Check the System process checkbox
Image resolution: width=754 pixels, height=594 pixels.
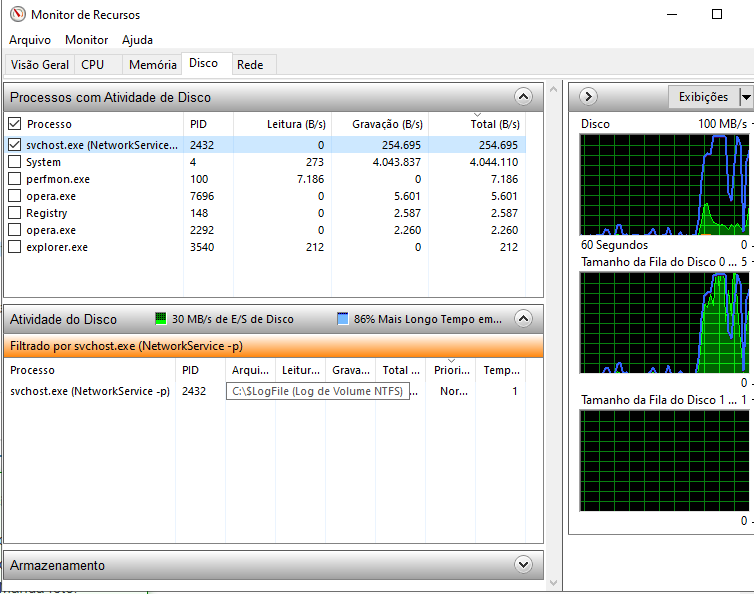point(14,162)
